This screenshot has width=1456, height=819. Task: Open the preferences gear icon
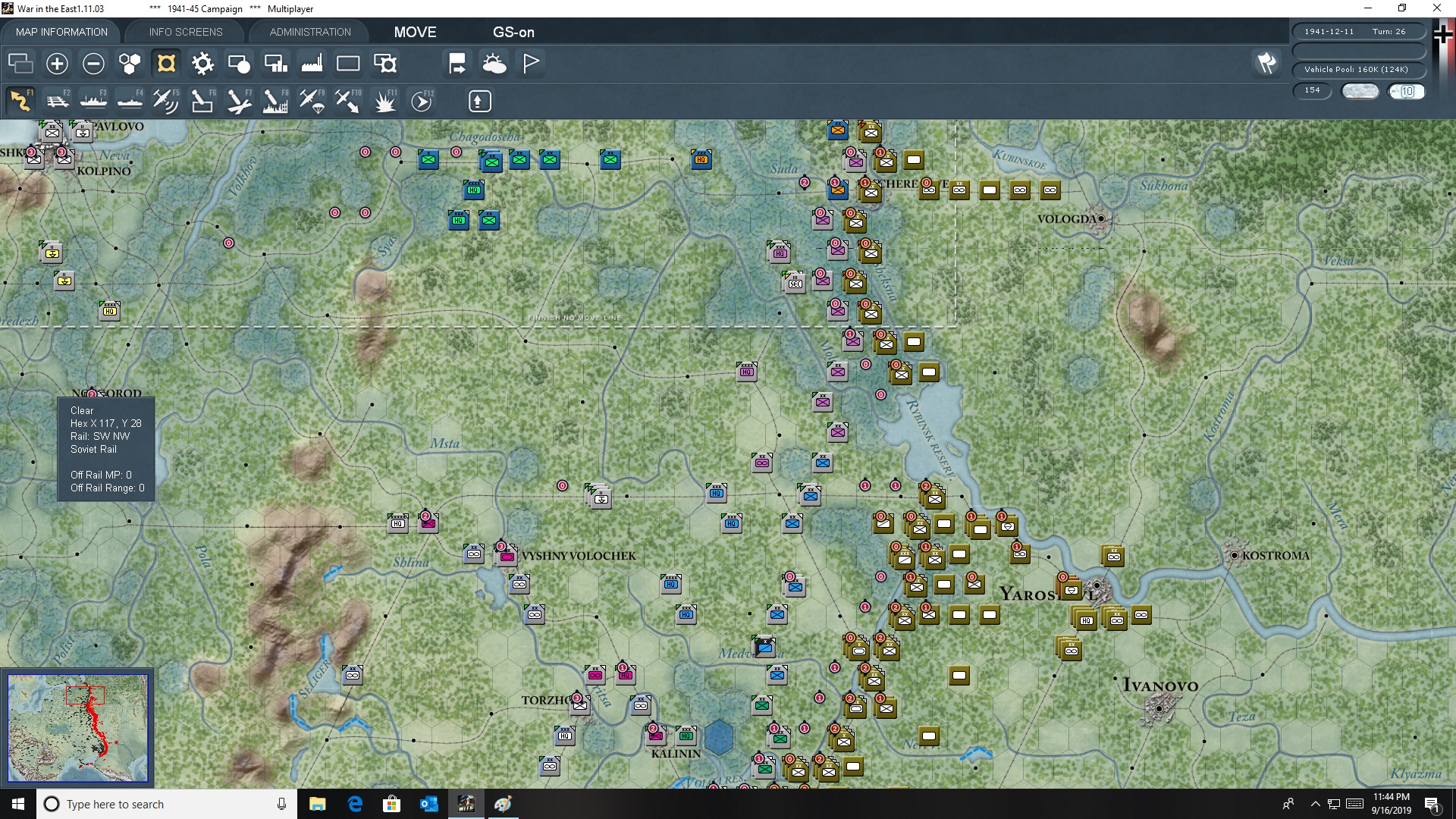(x=202, y=64)
